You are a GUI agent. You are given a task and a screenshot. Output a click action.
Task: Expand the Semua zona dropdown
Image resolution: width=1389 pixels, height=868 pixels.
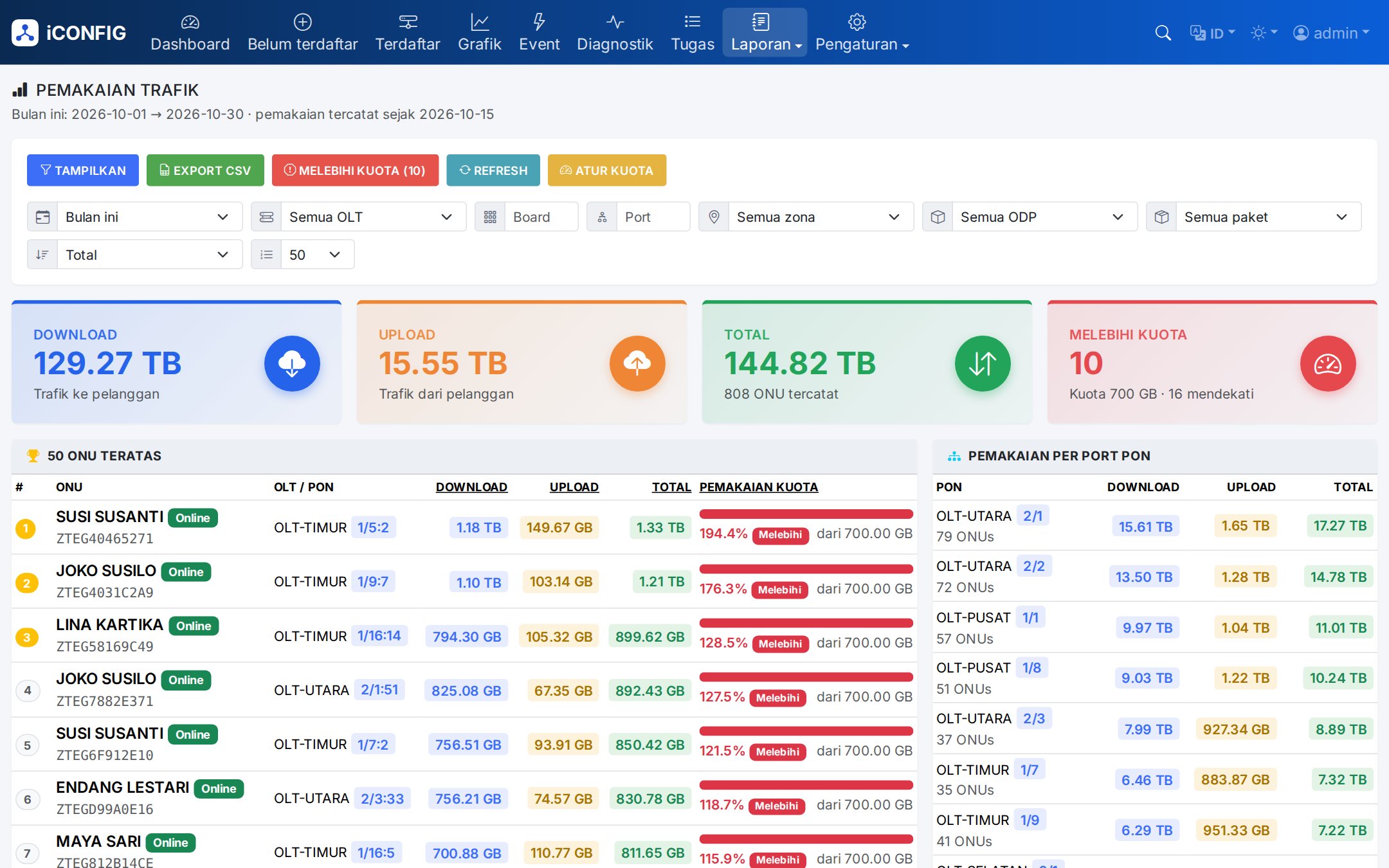tap(821, 217)
